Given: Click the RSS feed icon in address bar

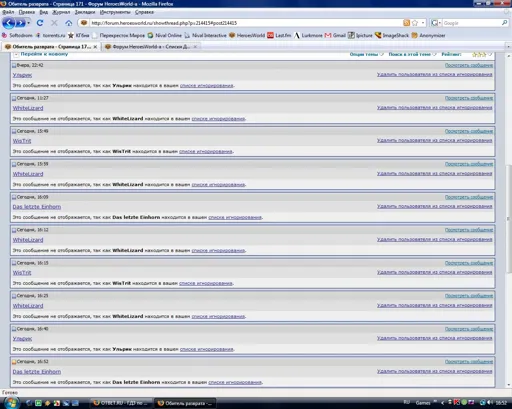Looking at the screenshot, I should (406, 23).
